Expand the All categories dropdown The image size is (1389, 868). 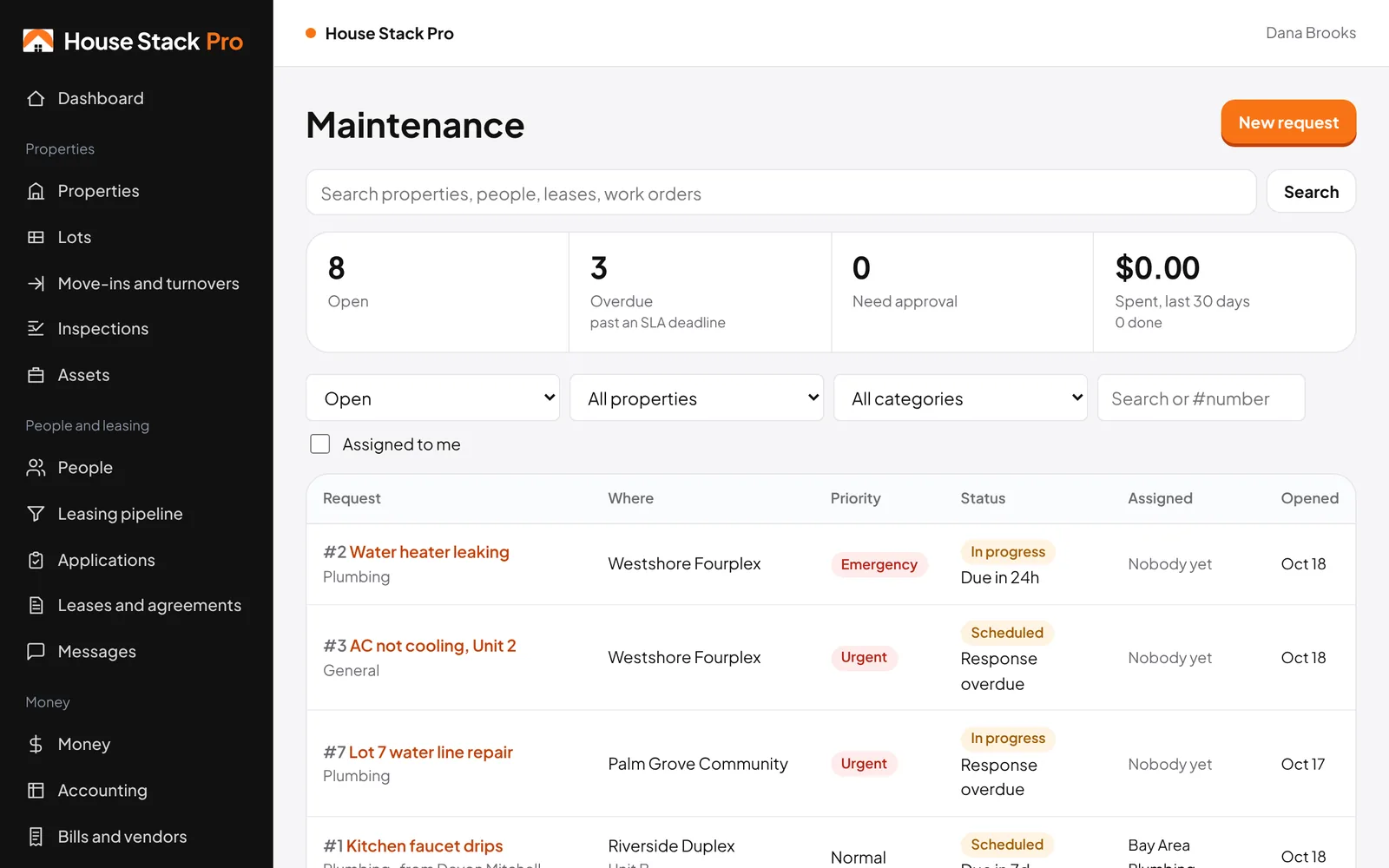point(960,398)
